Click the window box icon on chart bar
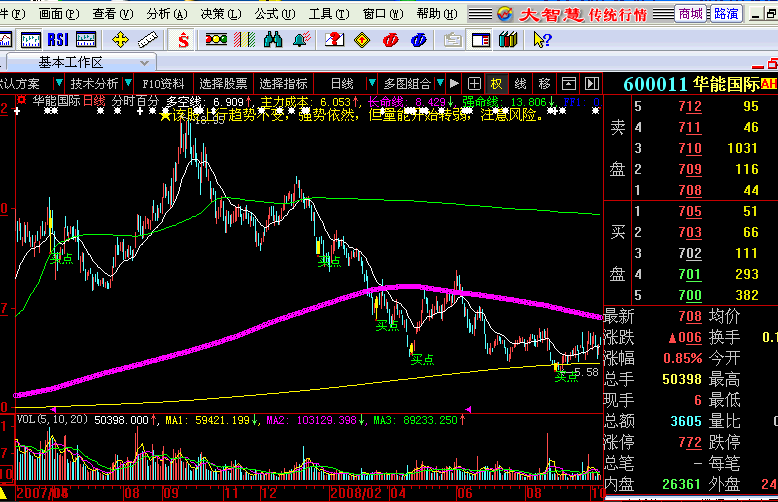The image size is (778, 502). (569, 84)
